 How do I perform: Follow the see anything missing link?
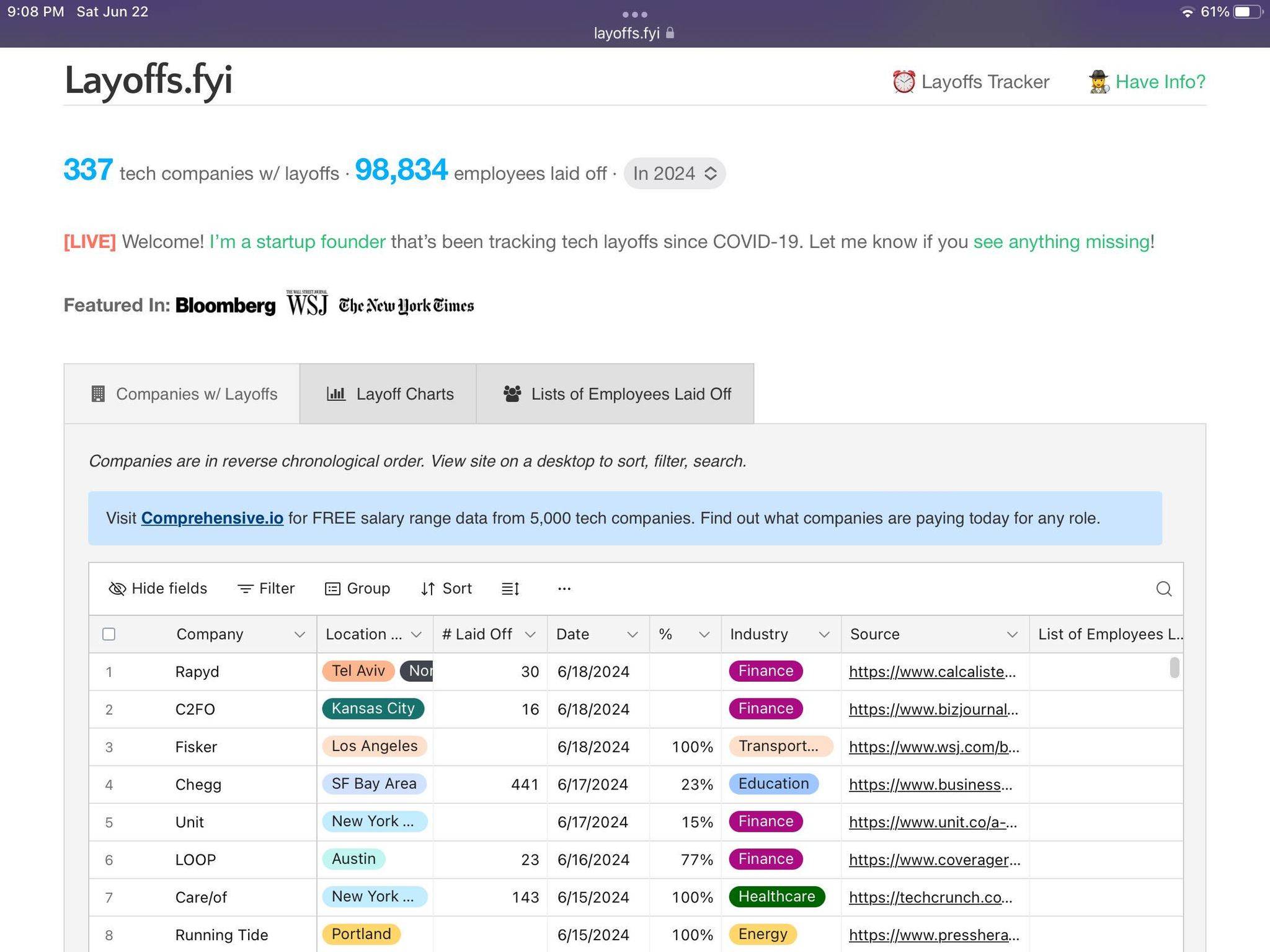(1062, 242)
